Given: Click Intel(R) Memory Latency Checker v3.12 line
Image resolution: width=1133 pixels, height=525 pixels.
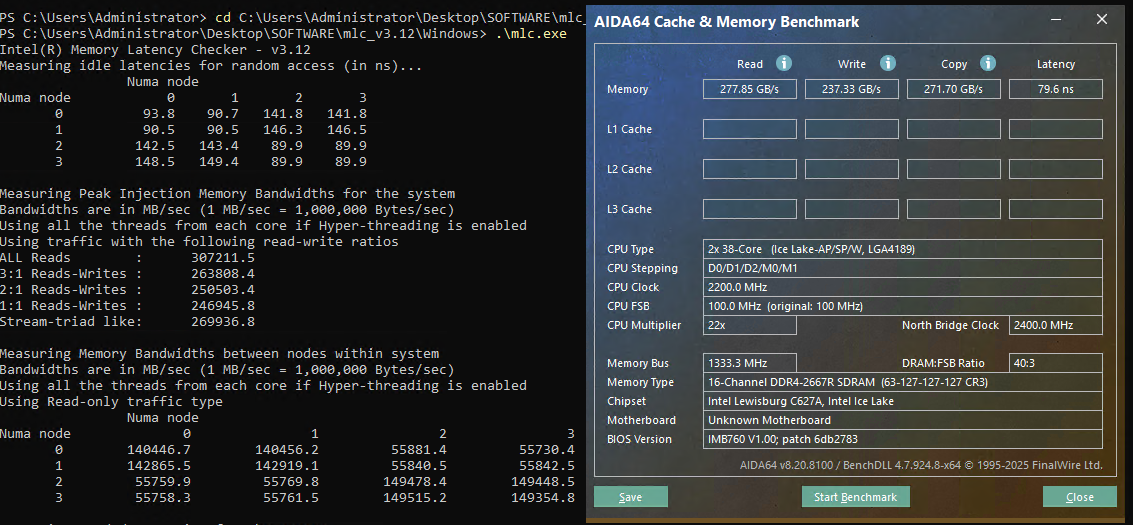Looking at the screenshot, I should [155, 50].
